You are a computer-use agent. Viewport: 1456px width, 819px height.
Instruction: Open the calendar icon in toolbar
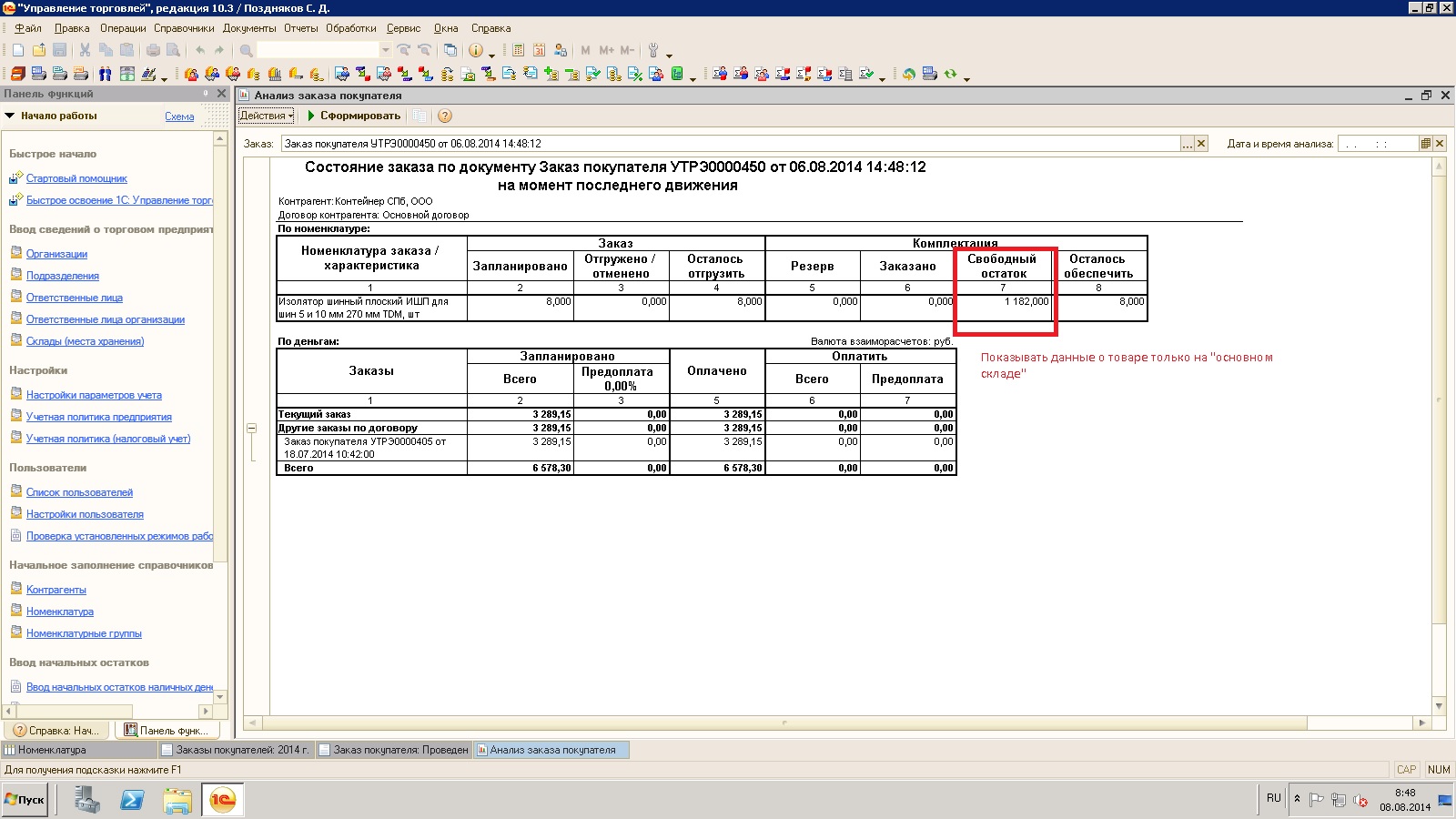[539, 50]
